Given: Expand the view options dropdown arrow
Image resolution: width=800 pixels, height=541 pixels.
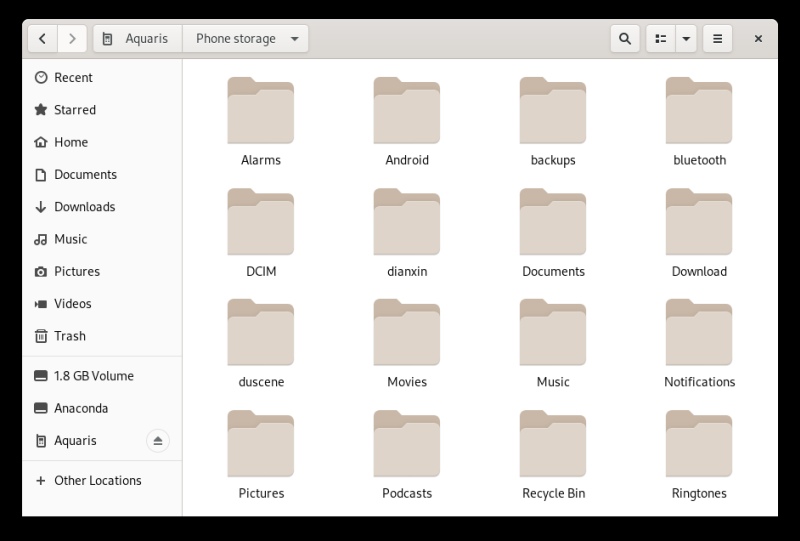Looking at the screenshot, I should (x=687, y=39).
